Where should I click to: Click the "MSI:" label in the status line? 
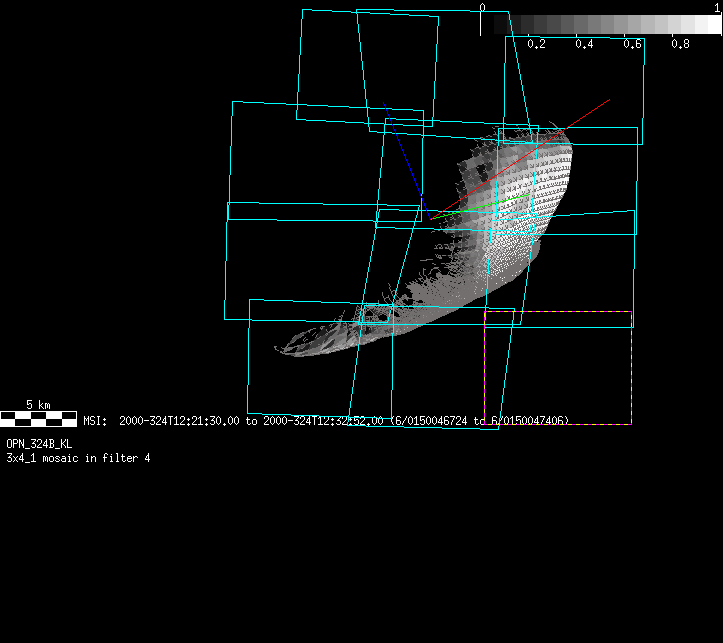pyautogui.click(x=95, y=421)
